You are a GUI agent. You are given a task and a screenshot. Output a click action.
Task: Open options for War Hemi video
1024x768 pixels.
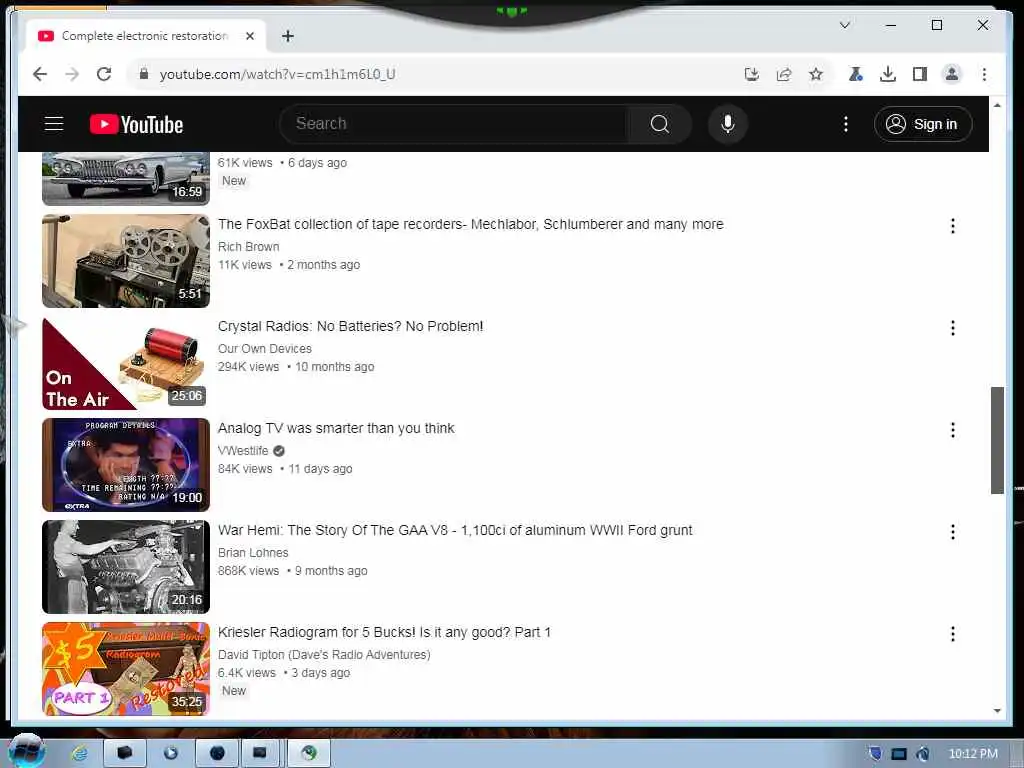click(953, 532)
